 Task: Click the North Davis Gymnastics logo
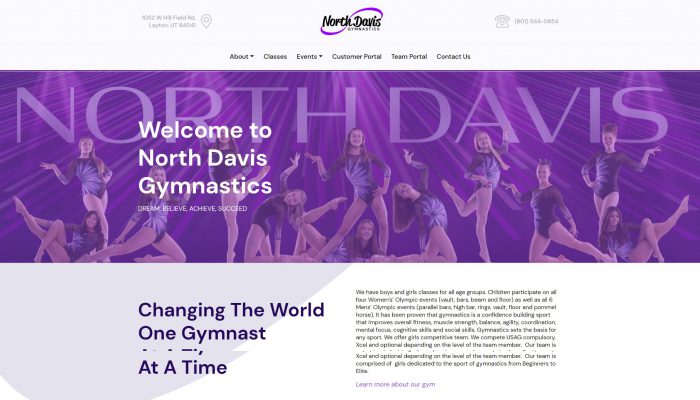(352, 21)
